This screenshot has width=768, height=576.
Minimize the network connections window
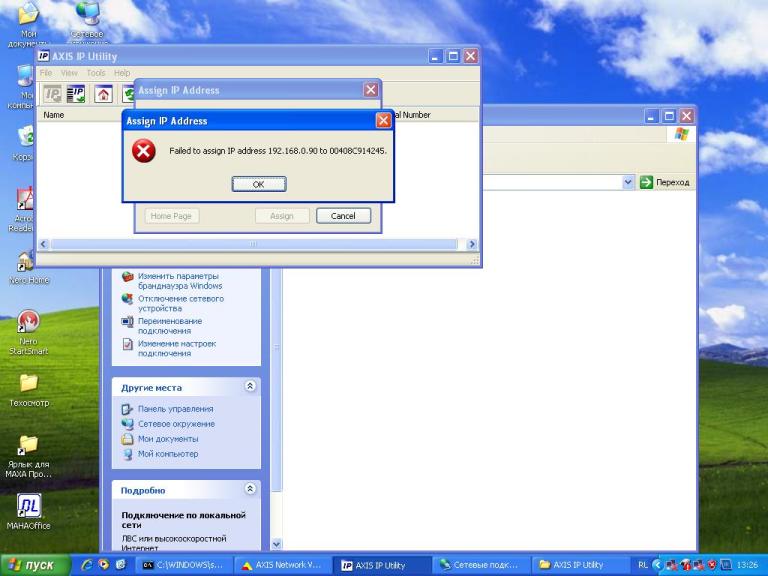[651, 116]
